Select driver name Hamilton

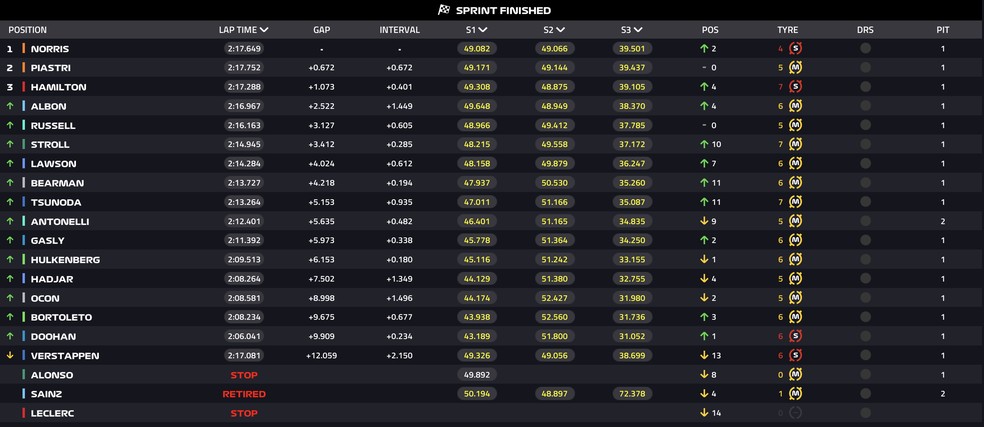coord(58,87)
